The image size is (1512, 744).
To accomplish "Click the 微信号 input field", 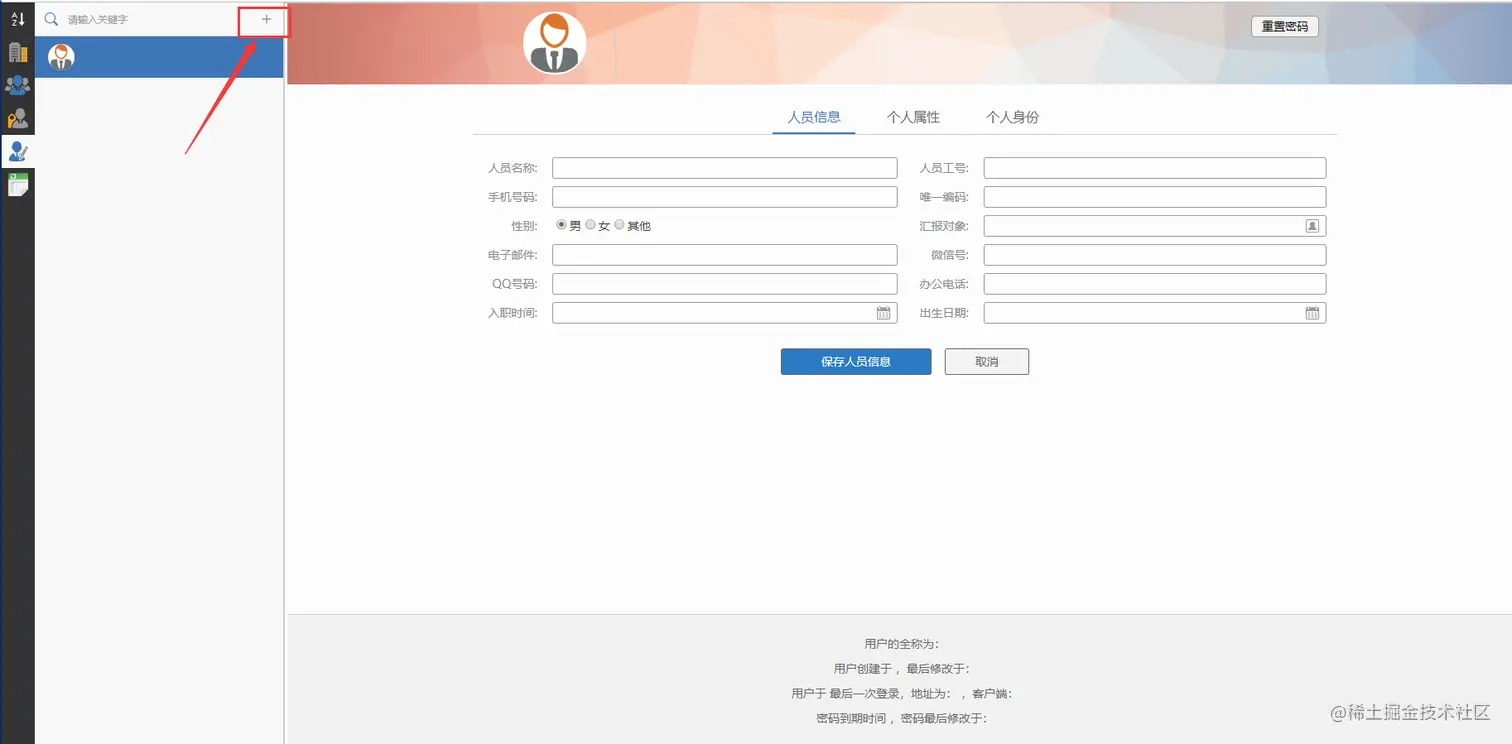I will pos(1155,255).
